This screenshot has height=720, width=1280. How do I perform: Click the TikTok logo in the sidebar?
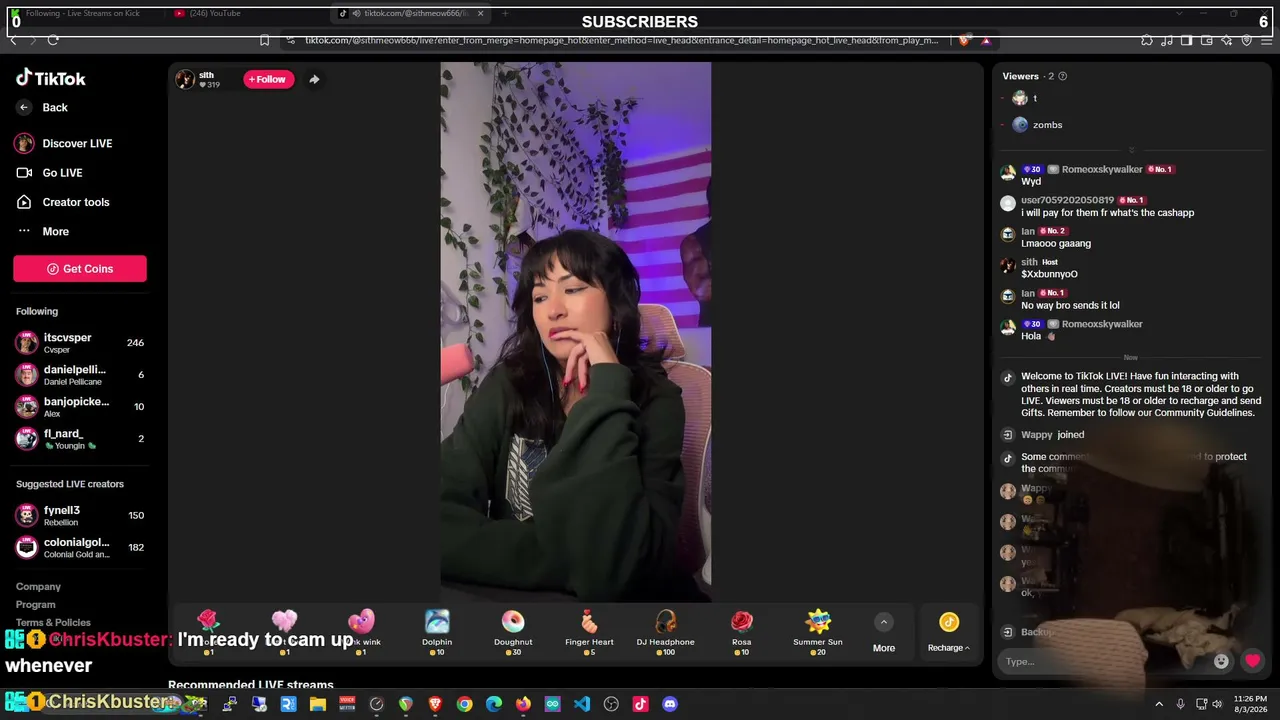51,78
